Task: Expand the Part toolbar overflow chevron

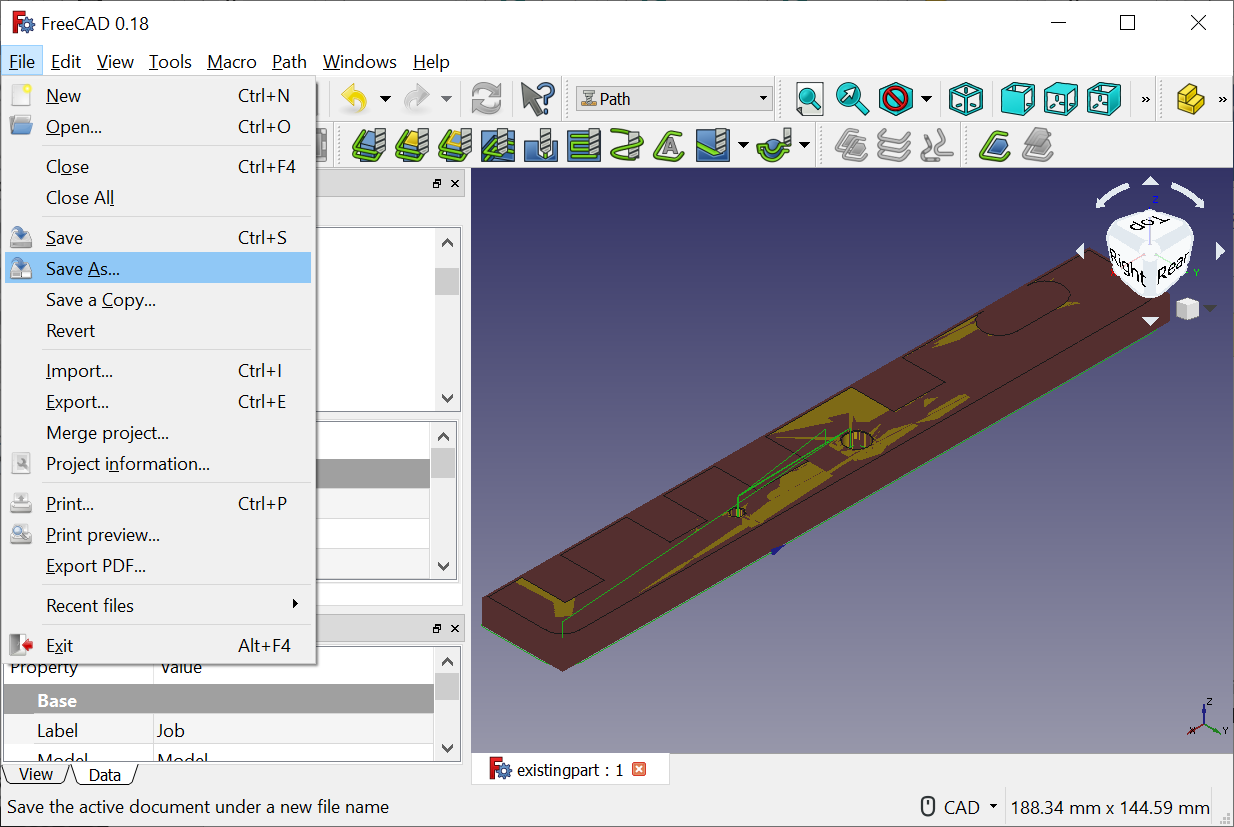Action: (1223, 99)
